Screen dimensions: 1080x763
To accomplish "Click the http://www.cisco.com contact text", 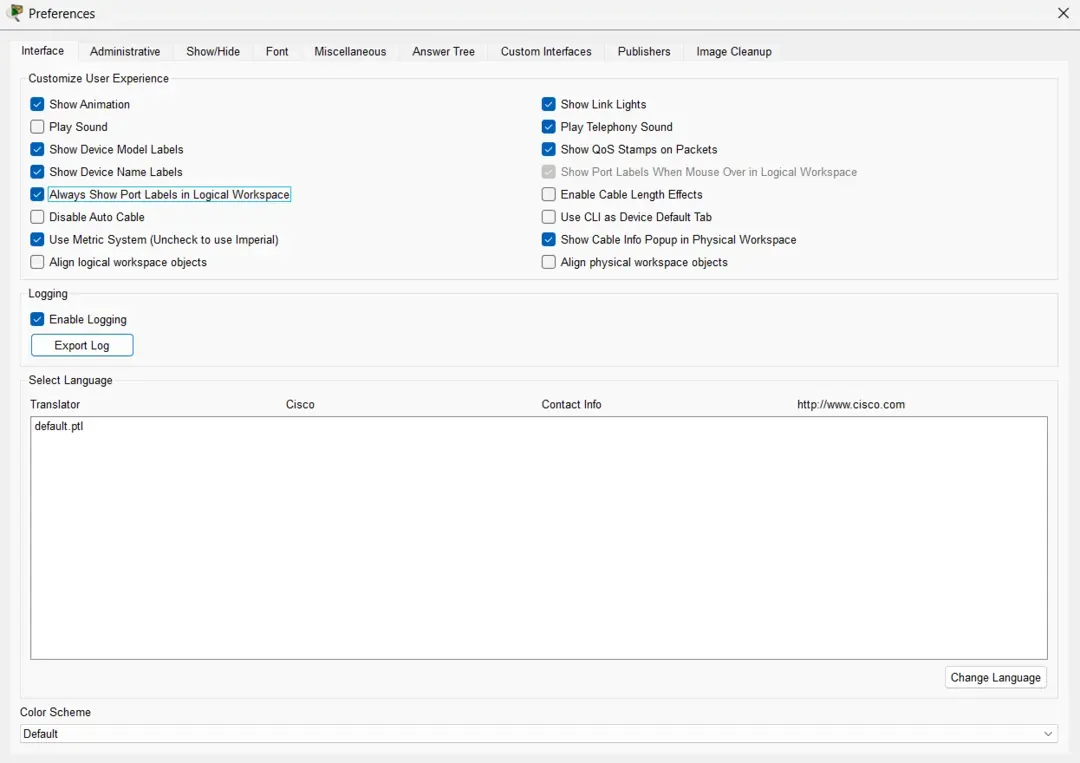I will pyautogui.click(x=851, y=404).
